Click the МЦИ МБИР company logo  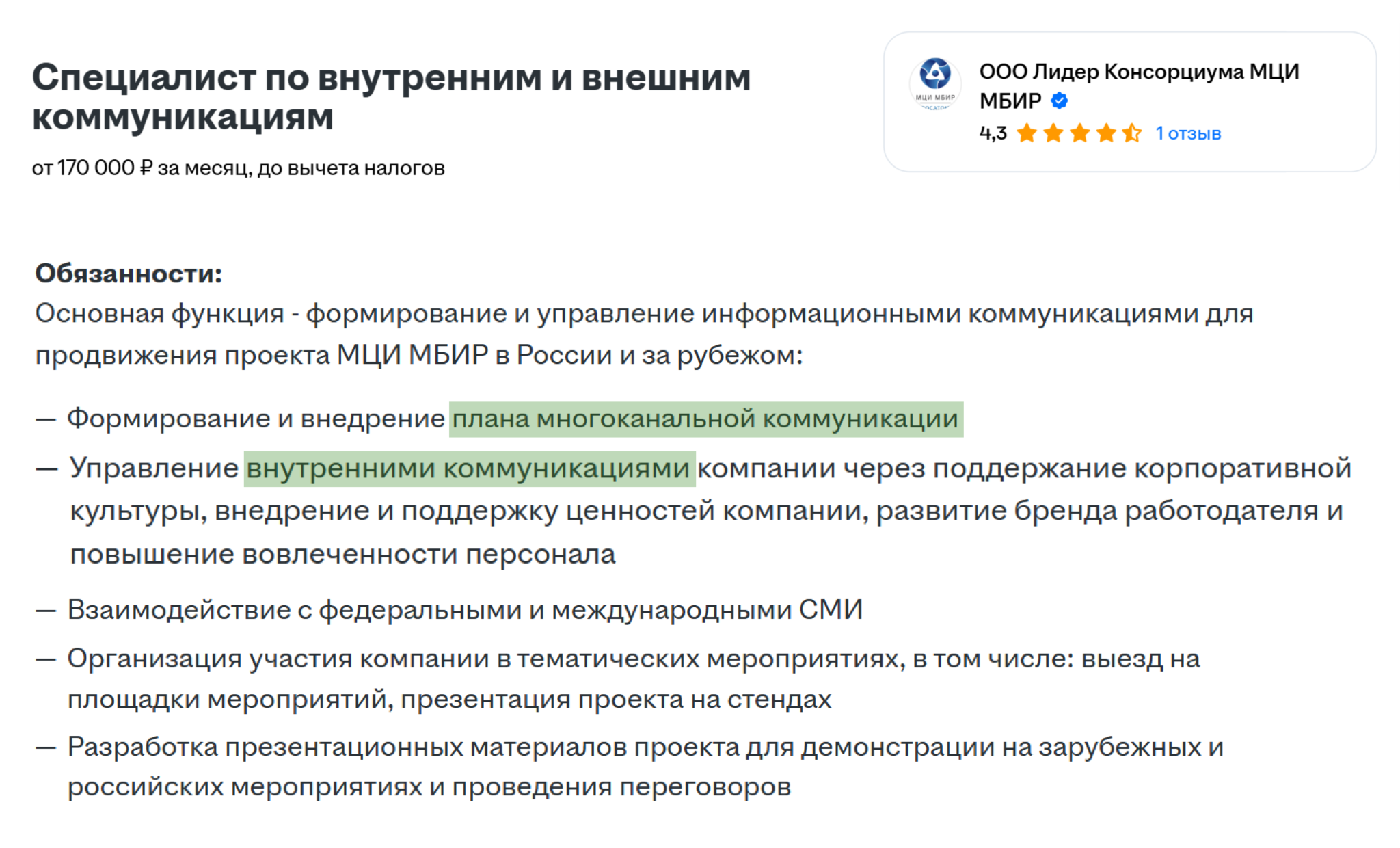(934, 84)
